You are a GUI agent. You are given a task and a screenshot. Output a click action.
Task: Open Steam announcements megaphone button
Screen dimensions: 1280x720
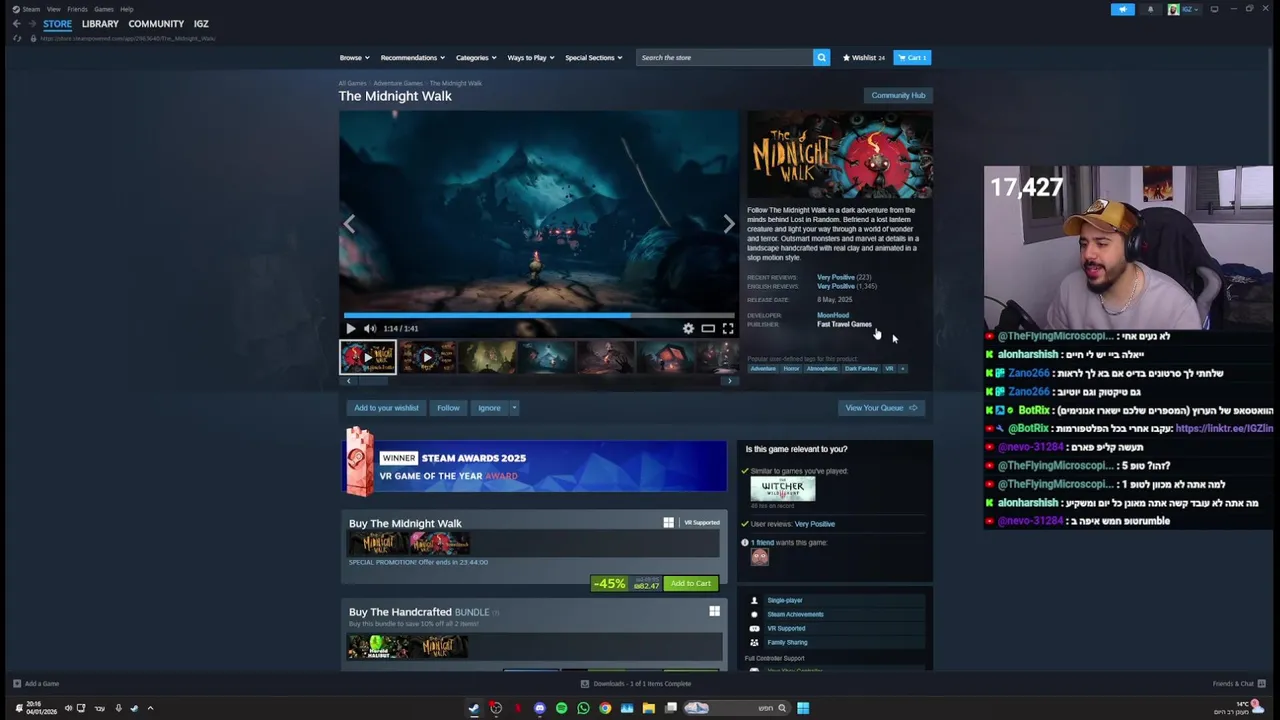point(1123,9)
